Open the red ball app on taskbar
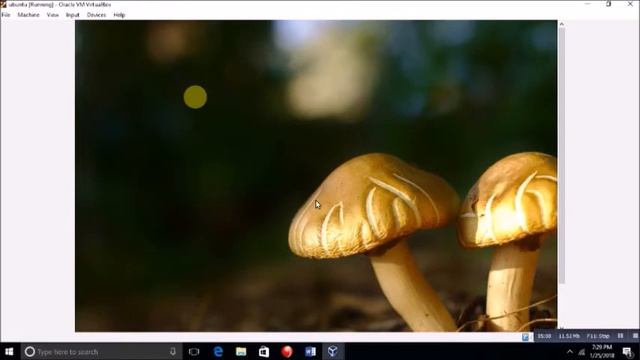The height and width of the screenshot is (360, 640). [287, 351]
